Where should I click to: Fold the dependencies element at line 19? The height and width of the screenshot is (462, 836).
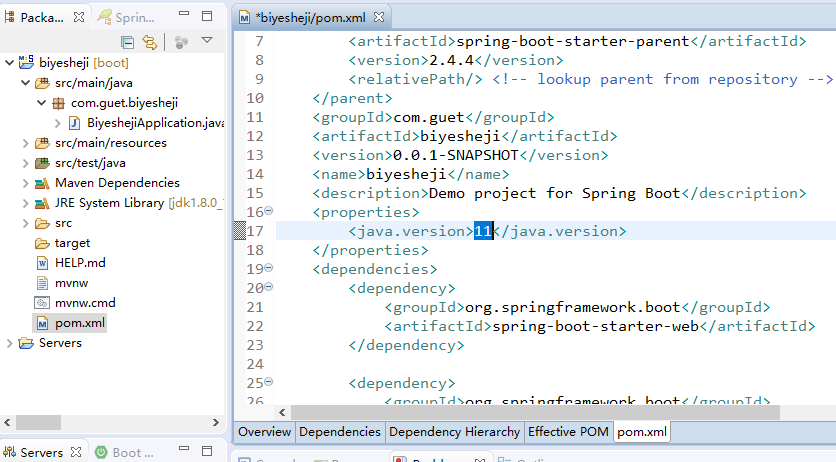click(x=269, y=268)
